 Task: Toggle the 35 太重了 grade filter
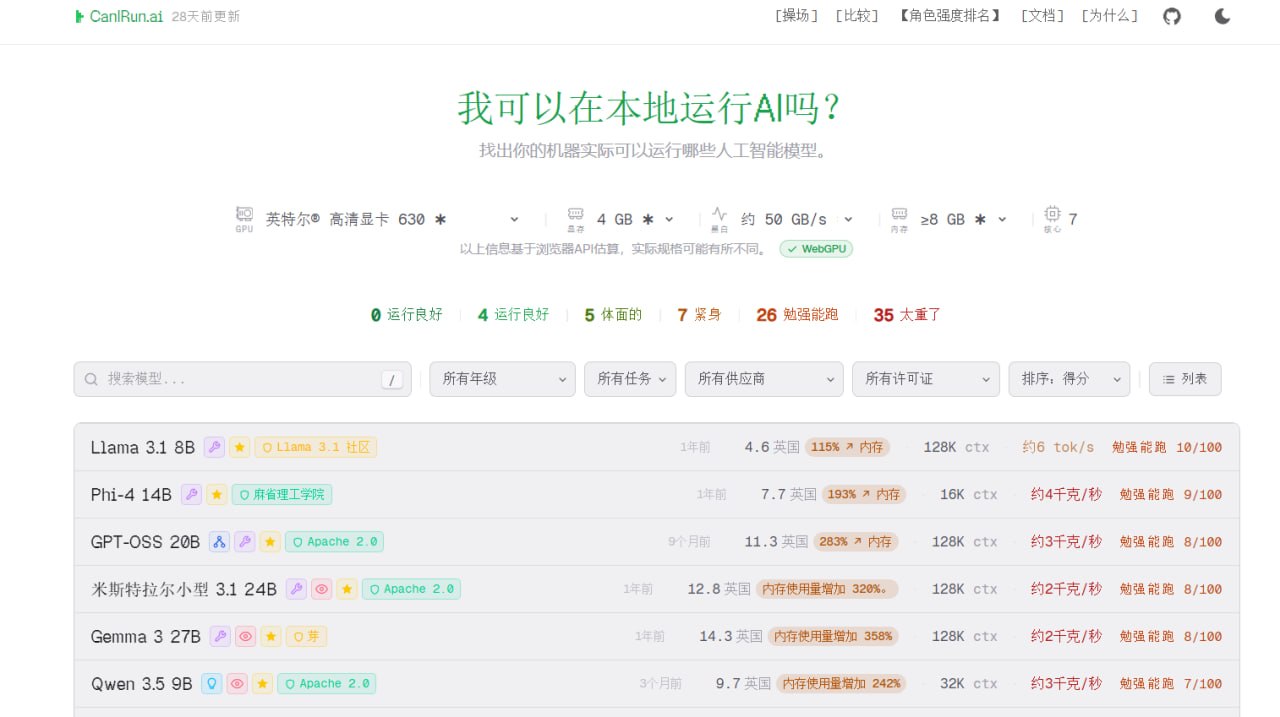click(907, 315)
